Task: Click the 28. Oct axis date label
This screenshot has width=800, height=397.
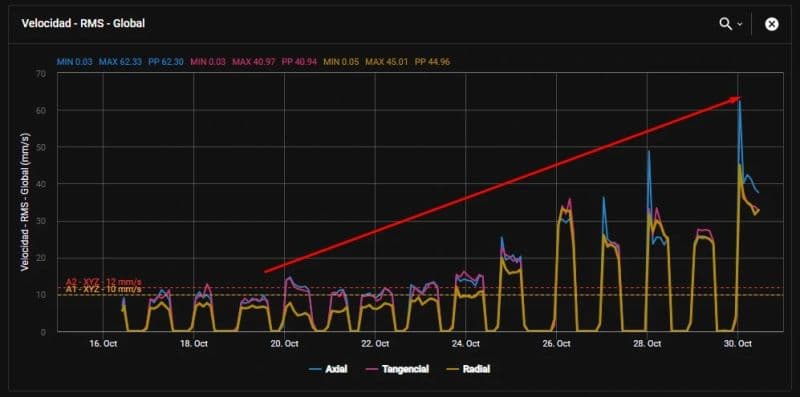Action: [647, 344]
